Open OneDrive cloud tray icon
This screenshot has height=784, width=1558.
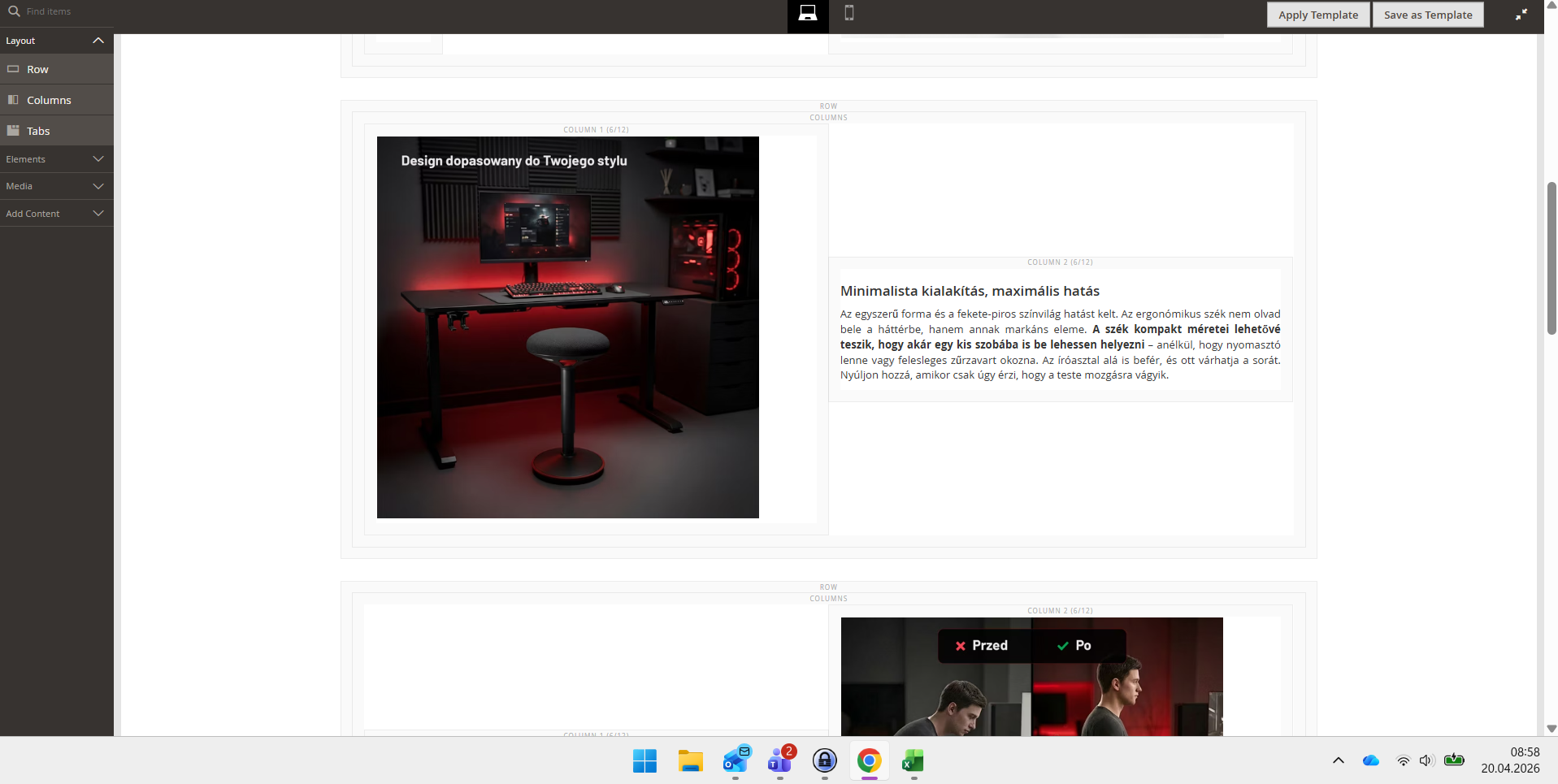pyautogui.click(x=1371, y=760)
